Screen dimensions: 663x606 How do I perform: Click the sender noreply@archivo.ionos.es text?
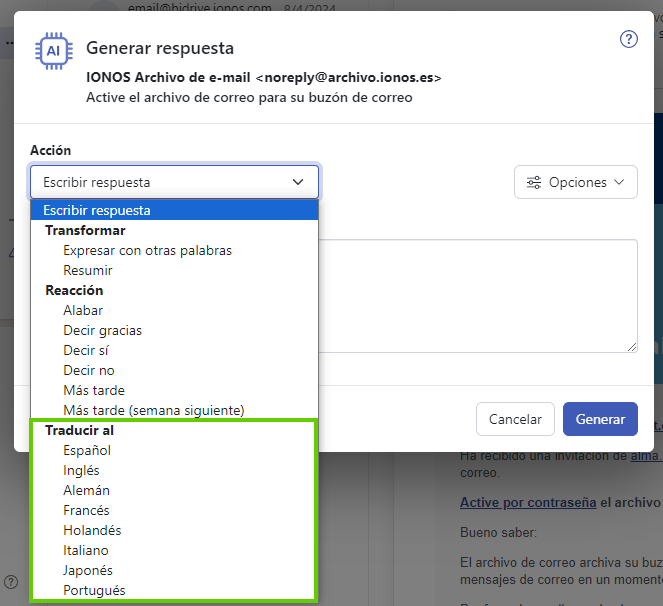(x=348, y=77)
